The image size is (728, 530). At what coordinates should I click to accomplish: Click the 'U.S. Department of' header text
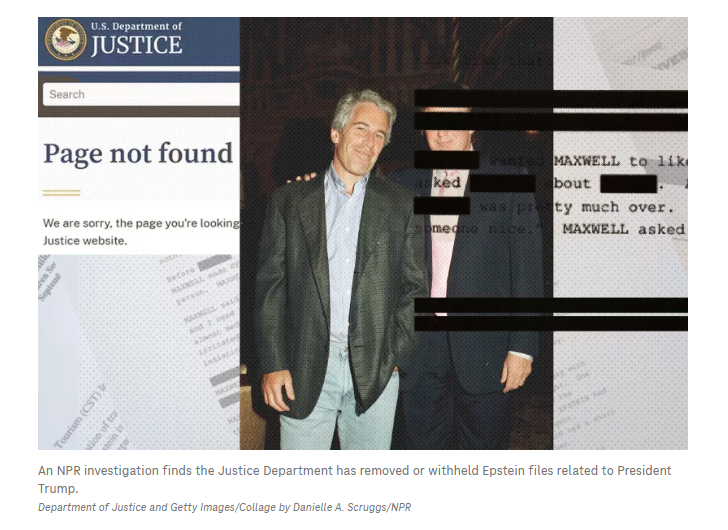pos(136,26)
